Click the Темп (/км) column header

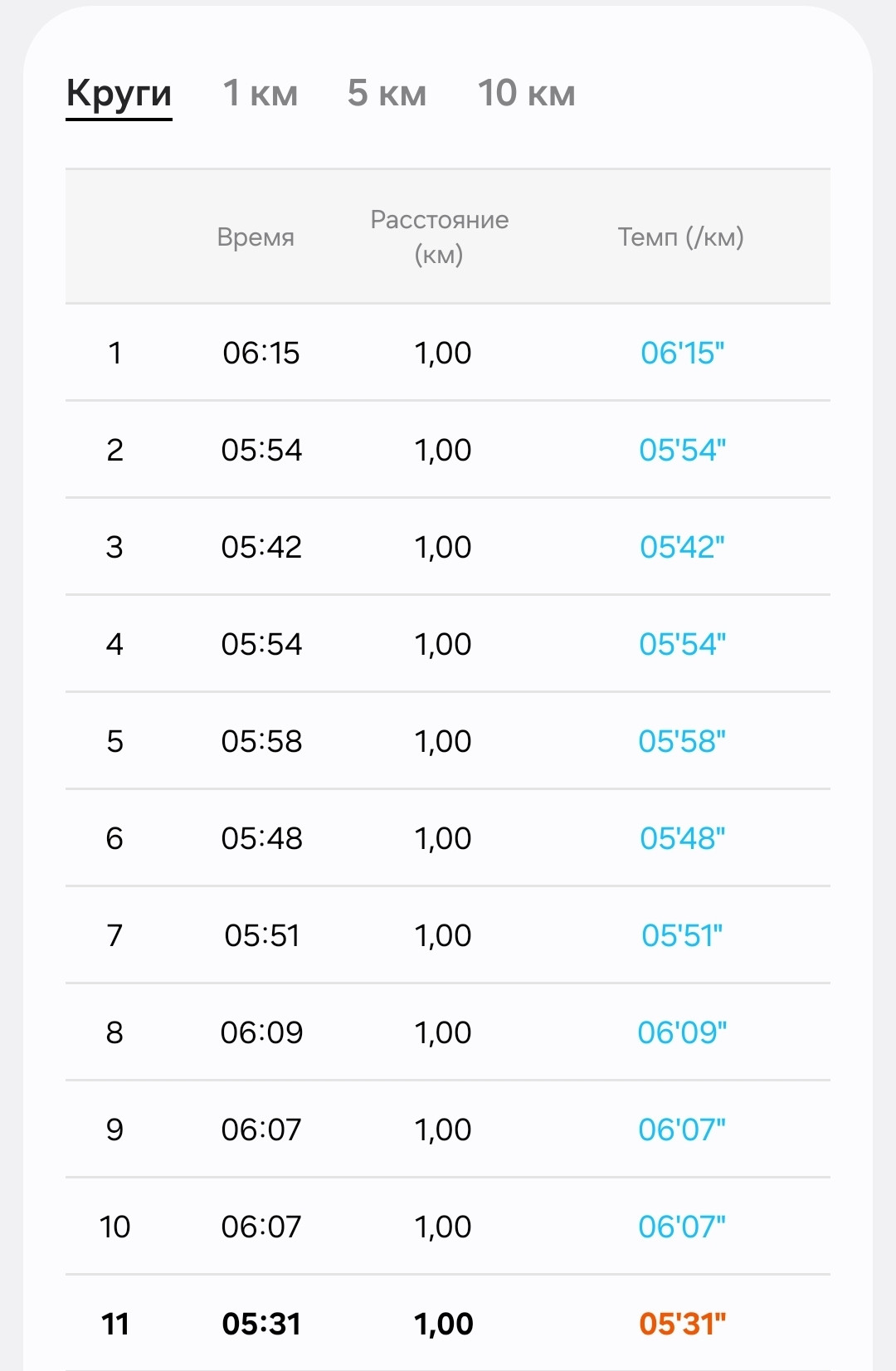click(x=680, y=237)
